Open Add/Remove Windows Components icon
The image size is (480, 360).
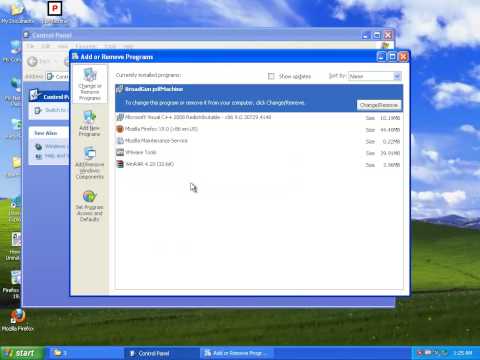pyautogui.click(x=90, y=154)
